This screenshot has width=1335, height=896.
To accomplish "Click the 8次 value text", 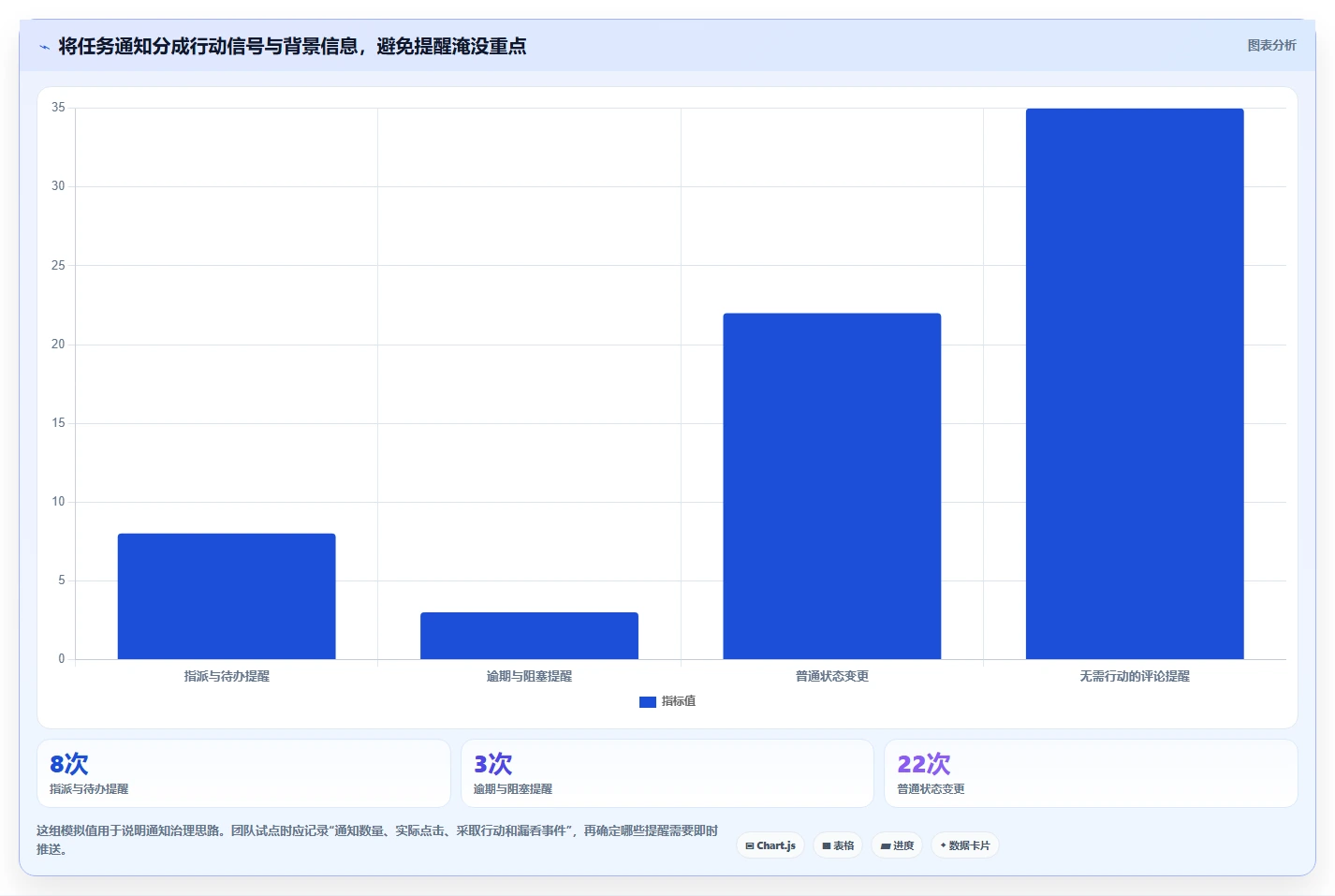I will coord(69,764).
